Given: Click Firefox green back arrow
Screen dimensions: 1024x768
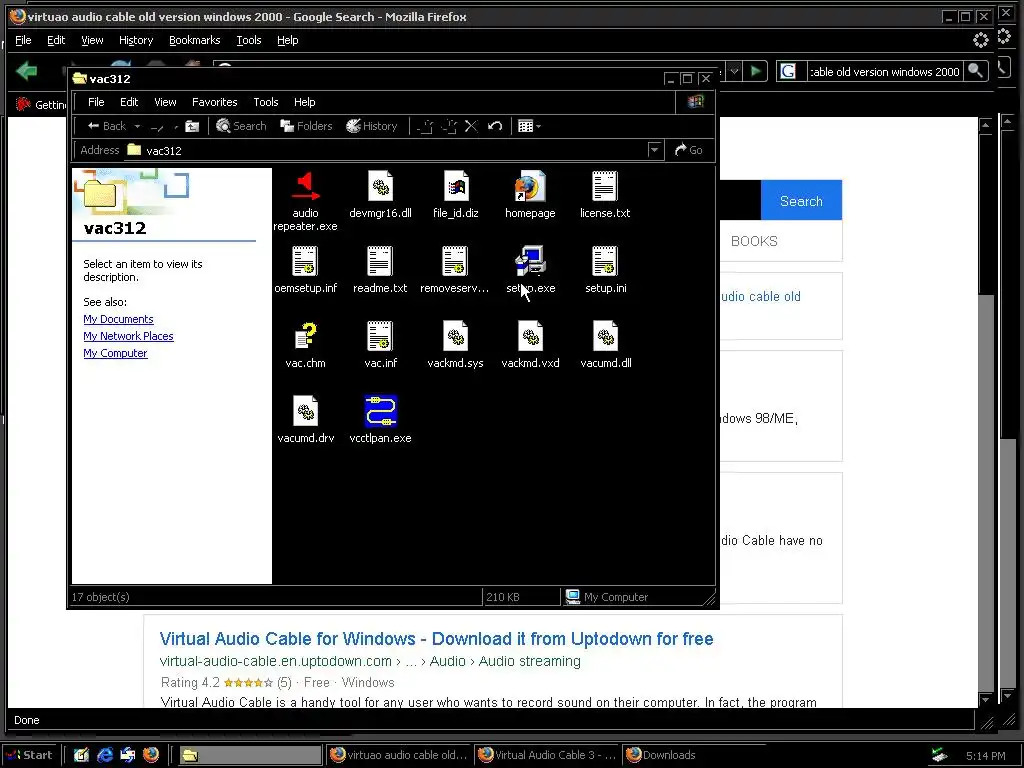Looking at the screenshot, I should (26, 71).
